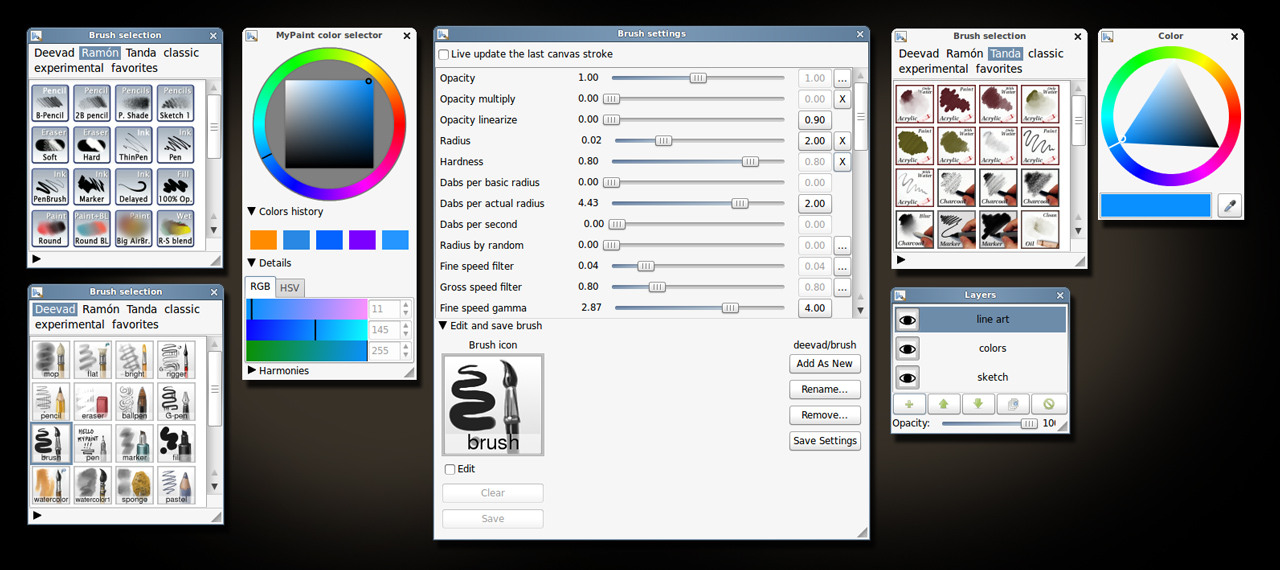The image size is (1280, 570).
Task: Select the G-pen brush
Action: (176, 402)
